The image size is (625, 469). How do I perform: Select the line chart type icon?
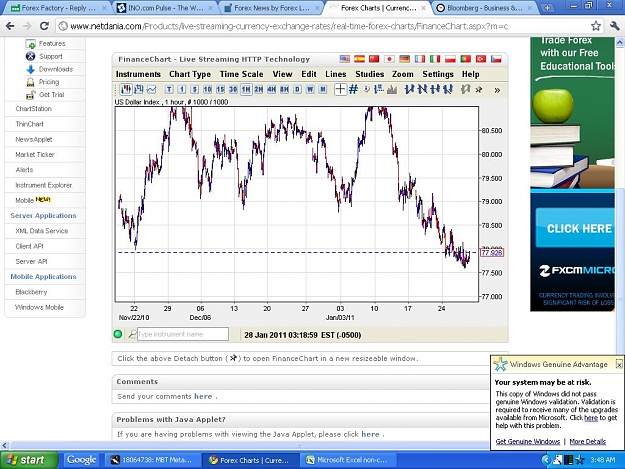[x=152, y=89]
